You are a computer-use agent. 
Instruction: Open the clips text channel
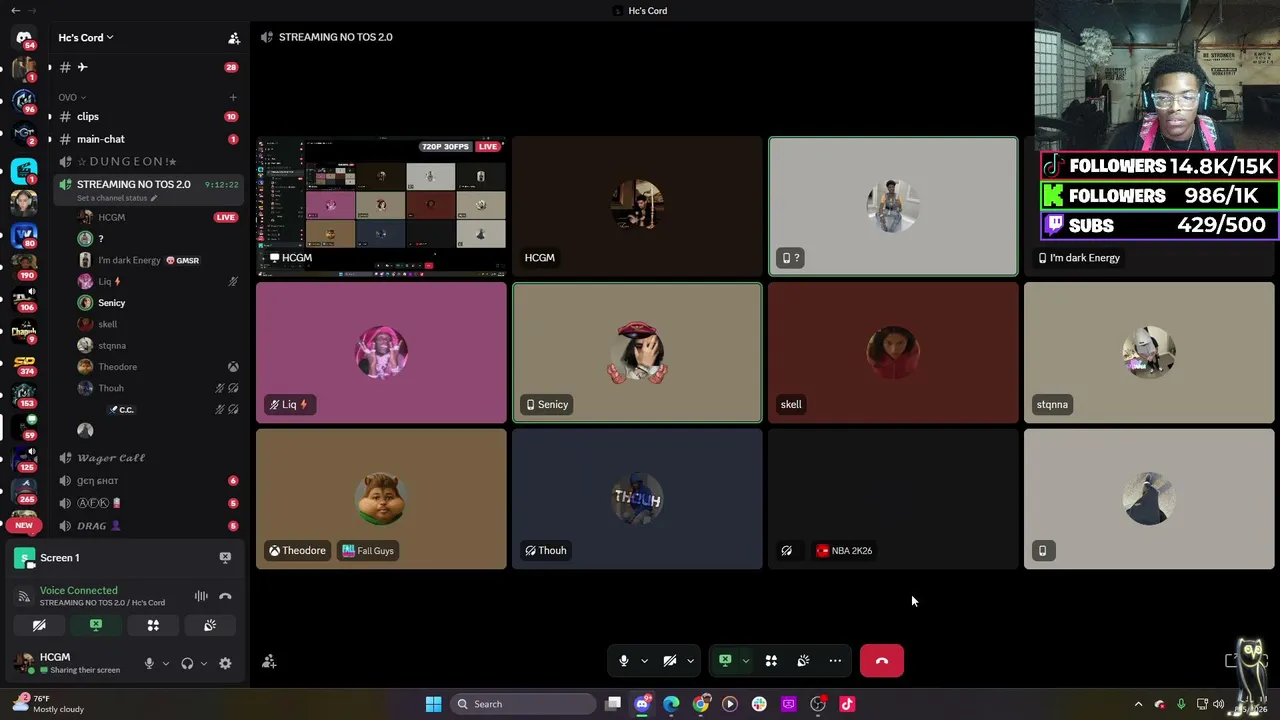[x=148, y=116]
